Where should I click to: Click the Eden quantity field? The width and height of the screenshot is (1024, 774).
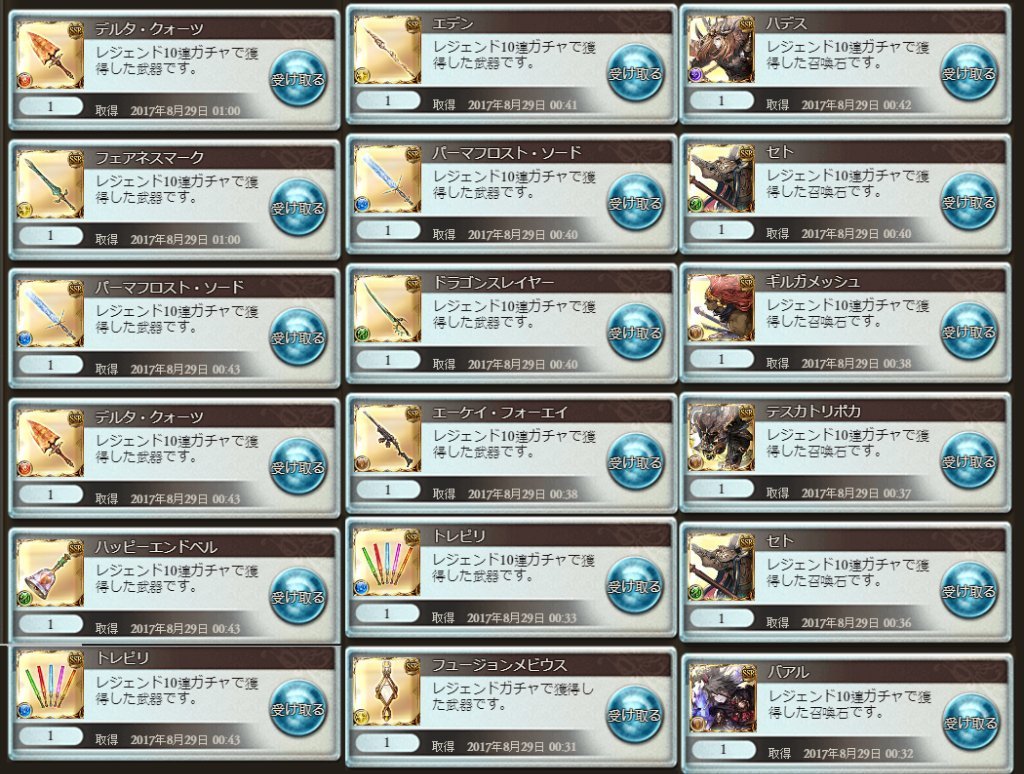click(388, 101)
